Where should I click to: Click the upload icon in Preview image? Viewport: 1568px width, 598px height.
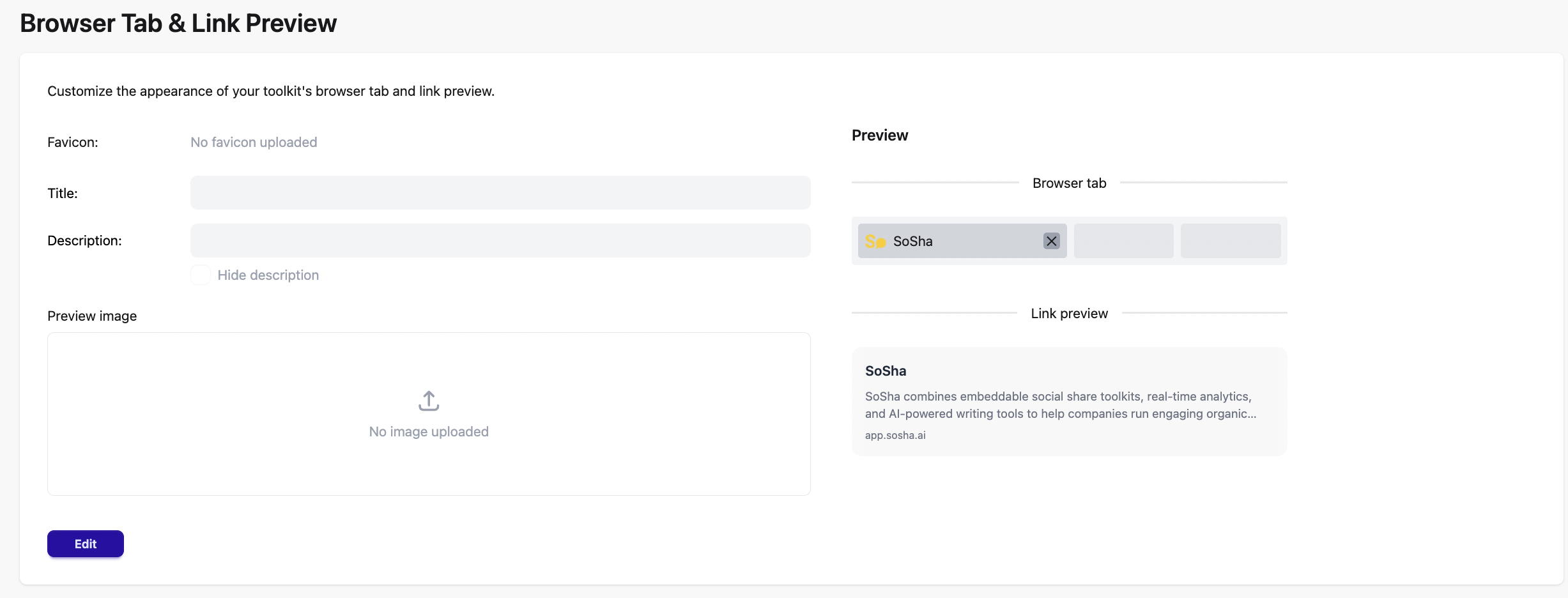(x=429, y=401)
